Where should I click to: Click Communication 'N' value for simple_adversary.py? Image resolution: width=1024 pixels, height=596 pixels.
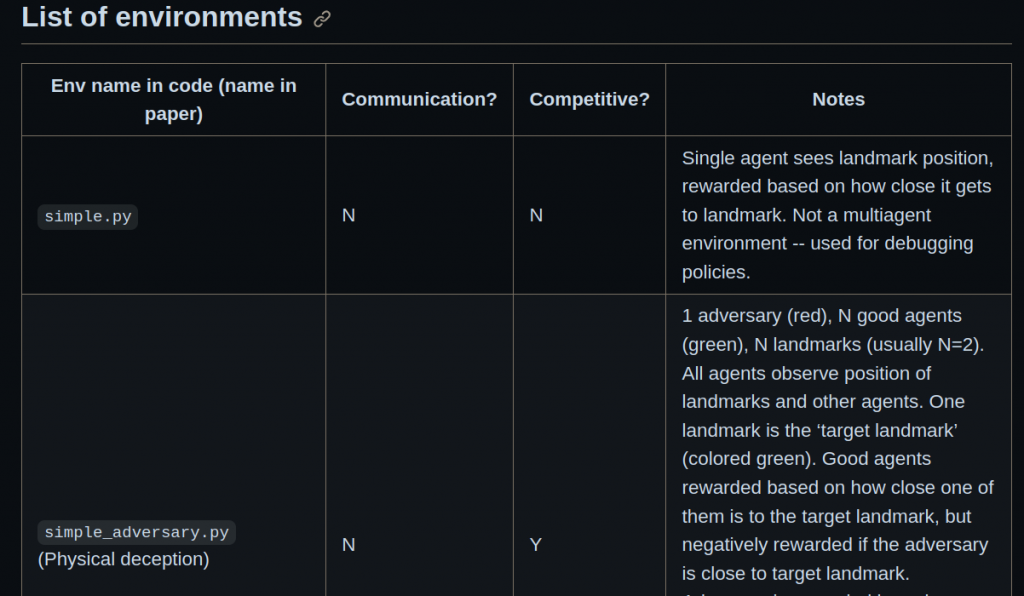pyautogui.click(x=349, y=544)
